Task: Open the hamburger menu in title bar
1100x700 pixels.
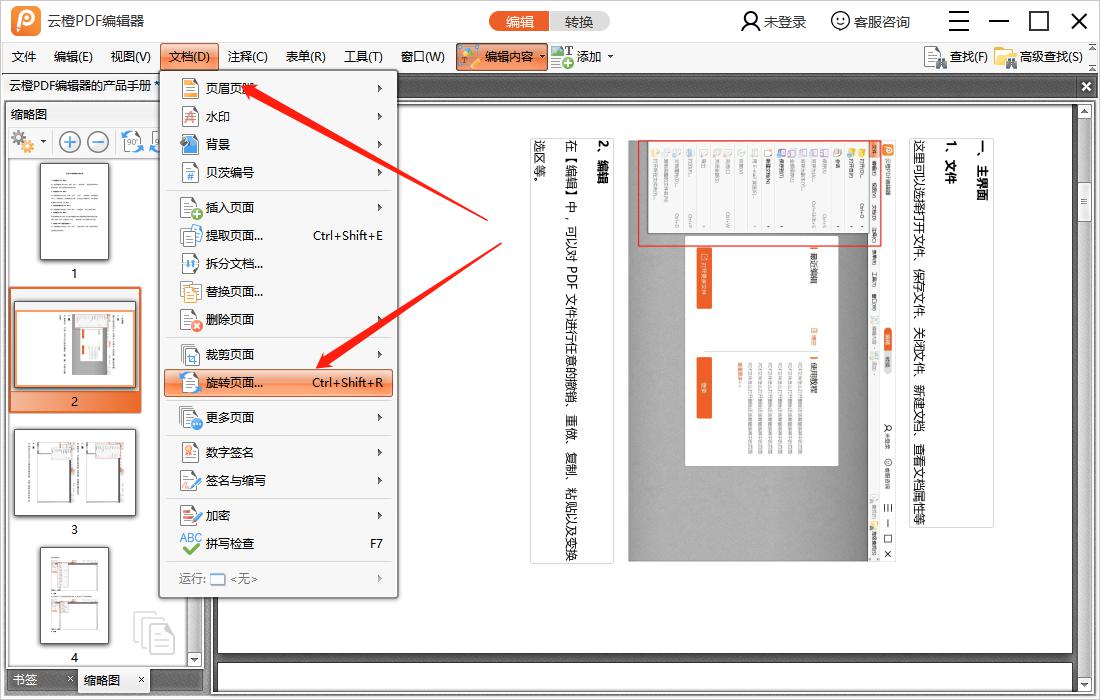Action: 959,21
